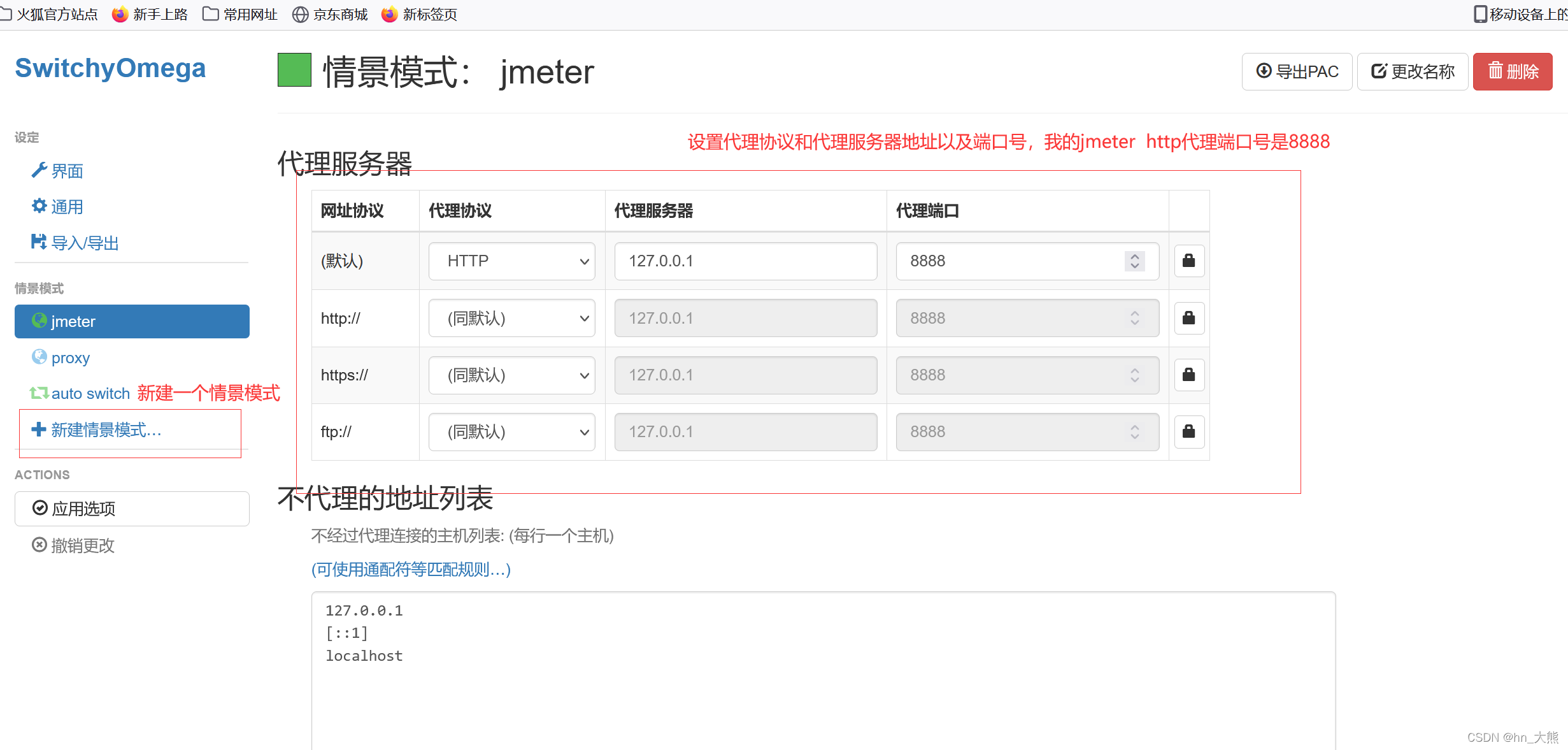The width and height of the screenshot is (1568, 750).
Task: Open the 京东商城 bookmark
Action: point(330,14)
